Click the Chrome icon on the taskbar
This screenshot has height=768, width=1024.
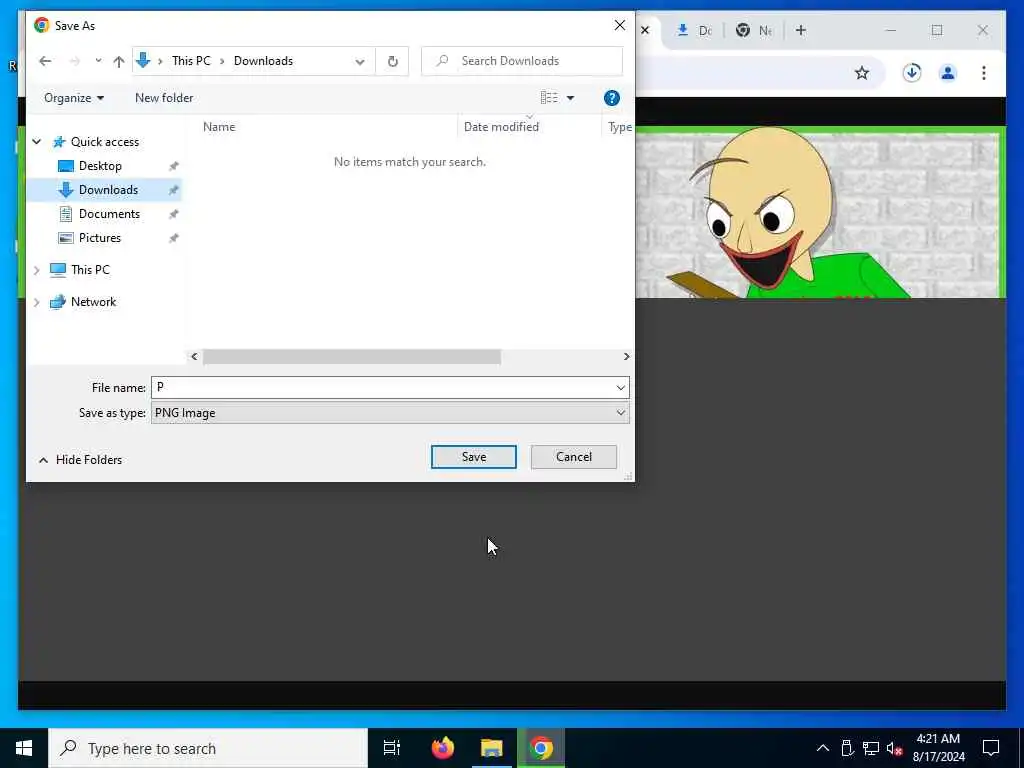point(541,748)
